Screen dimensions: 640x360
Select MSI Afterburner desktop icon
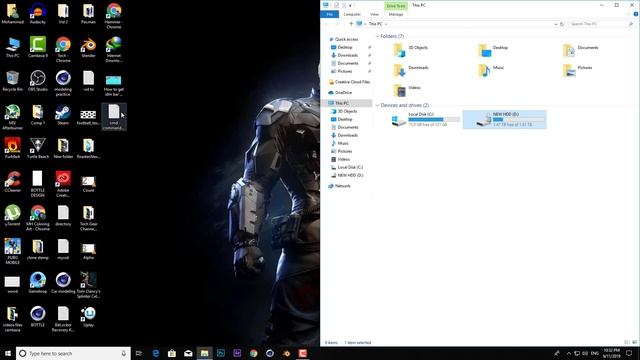point(12,117)
